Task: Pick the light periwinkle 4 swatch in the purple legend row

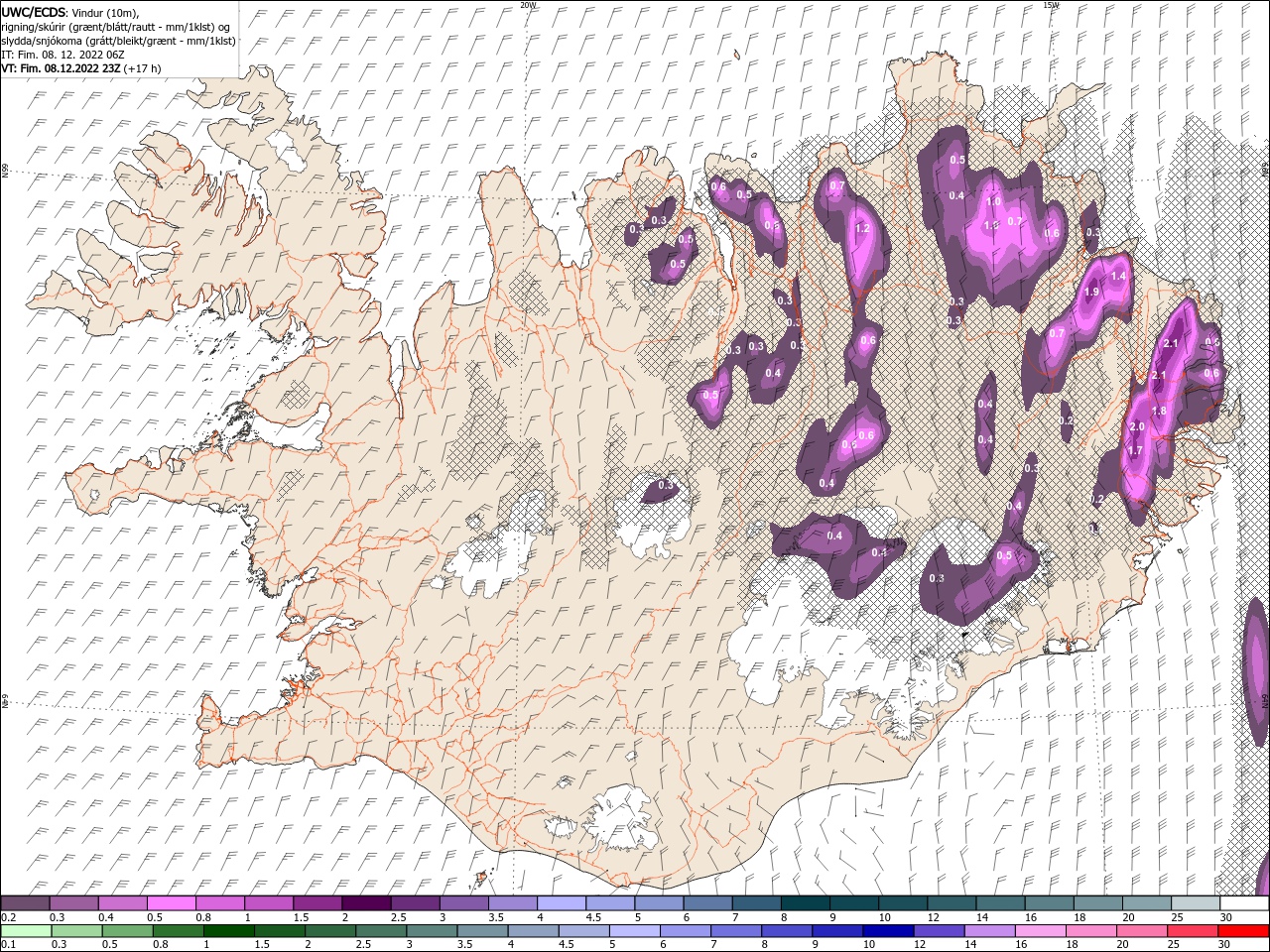Action: (x=561, y=903)
